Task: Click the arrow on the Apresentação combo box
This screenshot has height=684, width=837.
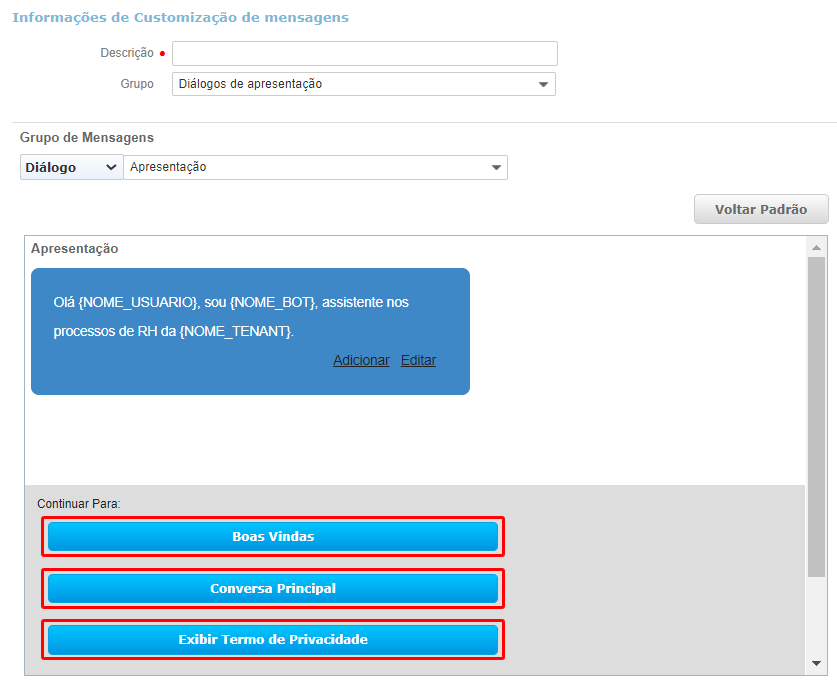Action: (496, 168)
